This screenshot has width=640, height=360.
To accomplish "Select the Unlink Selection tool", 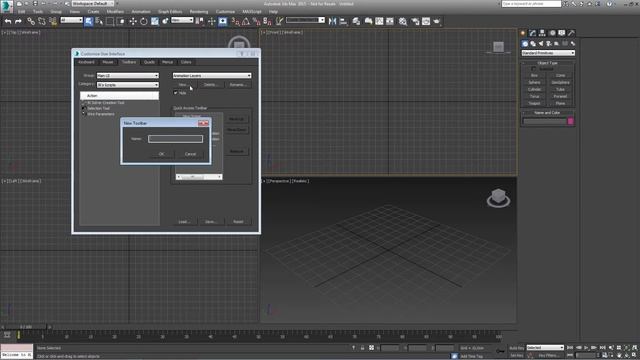I will tap(42, 21).
